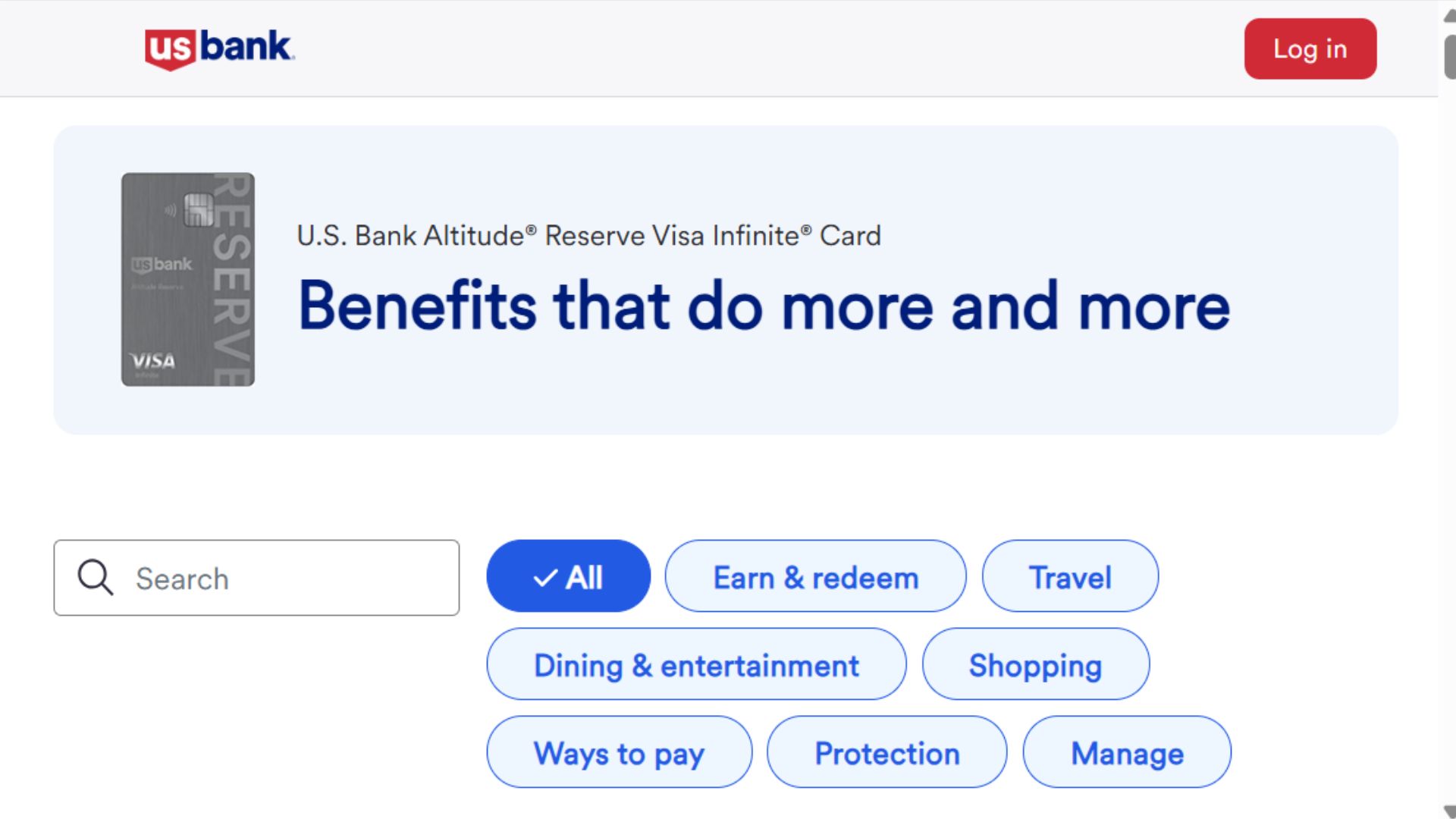Click the Altitude Reserve Visa Infinite card title
This screenshot has width=1456, height=819.
coord(588,236)
